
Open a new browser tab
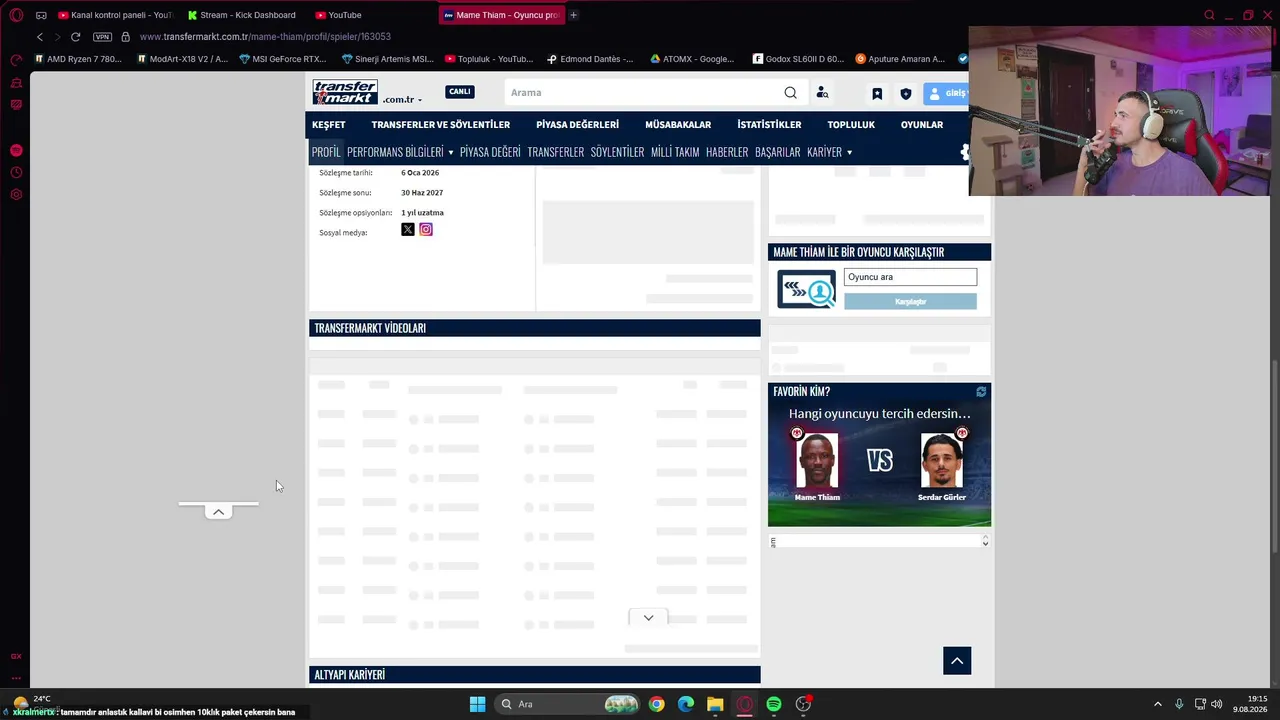point(574,15)
